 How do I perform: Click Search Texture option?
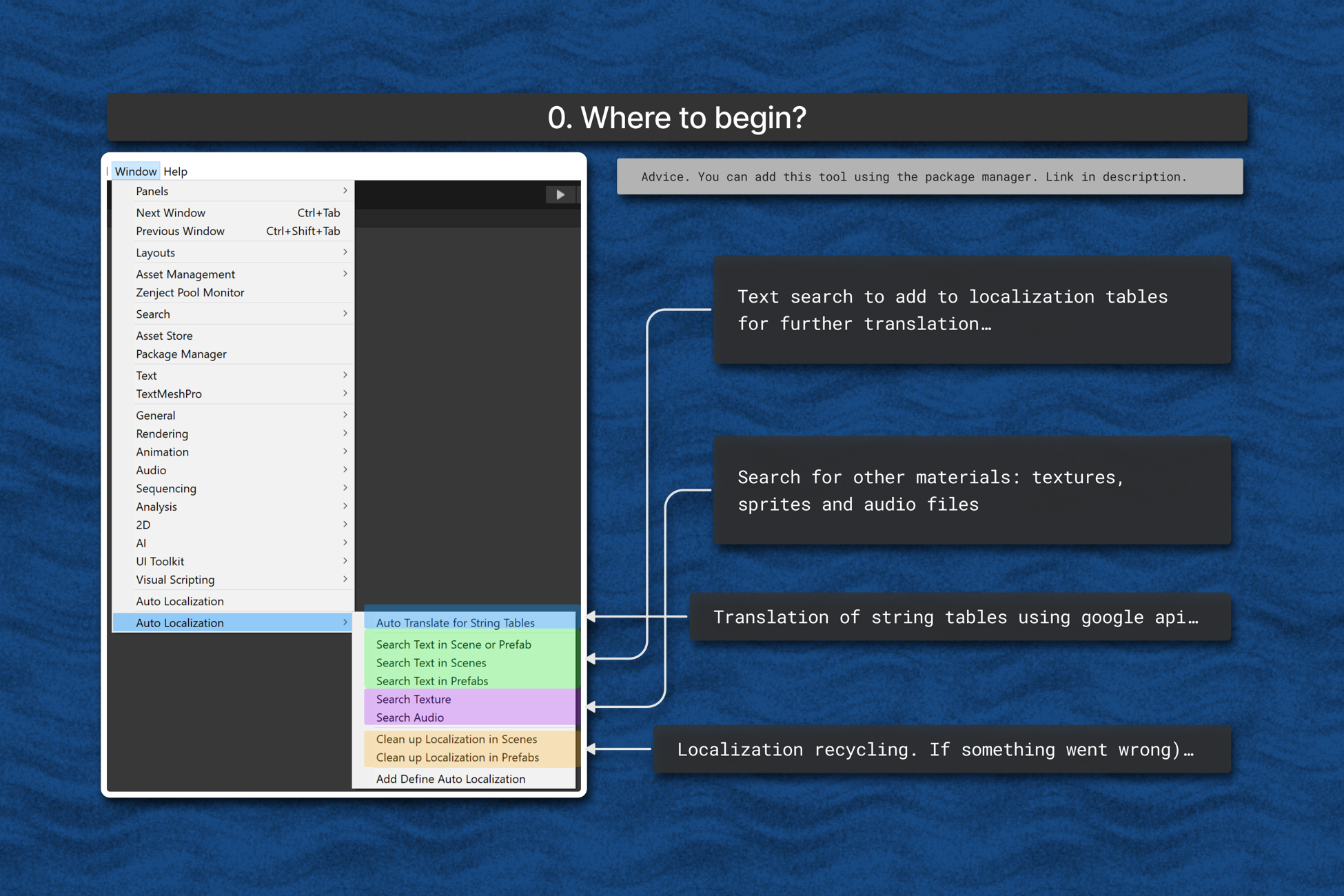[414, 700]
